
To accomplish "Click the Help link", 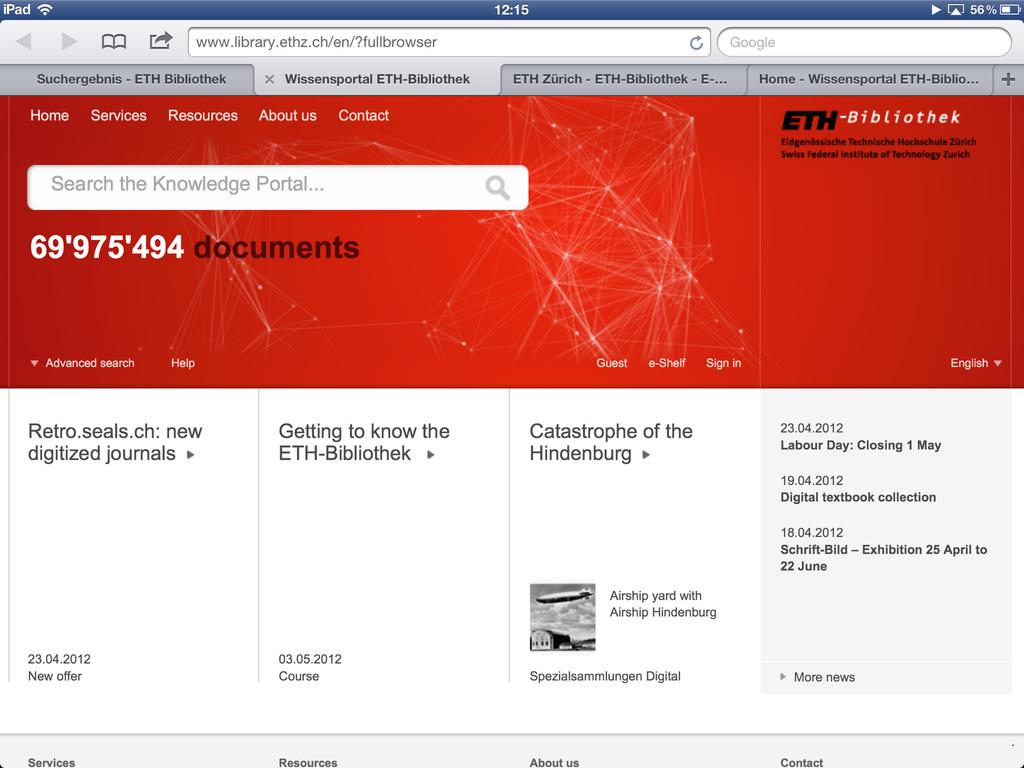I will point(183,363).
